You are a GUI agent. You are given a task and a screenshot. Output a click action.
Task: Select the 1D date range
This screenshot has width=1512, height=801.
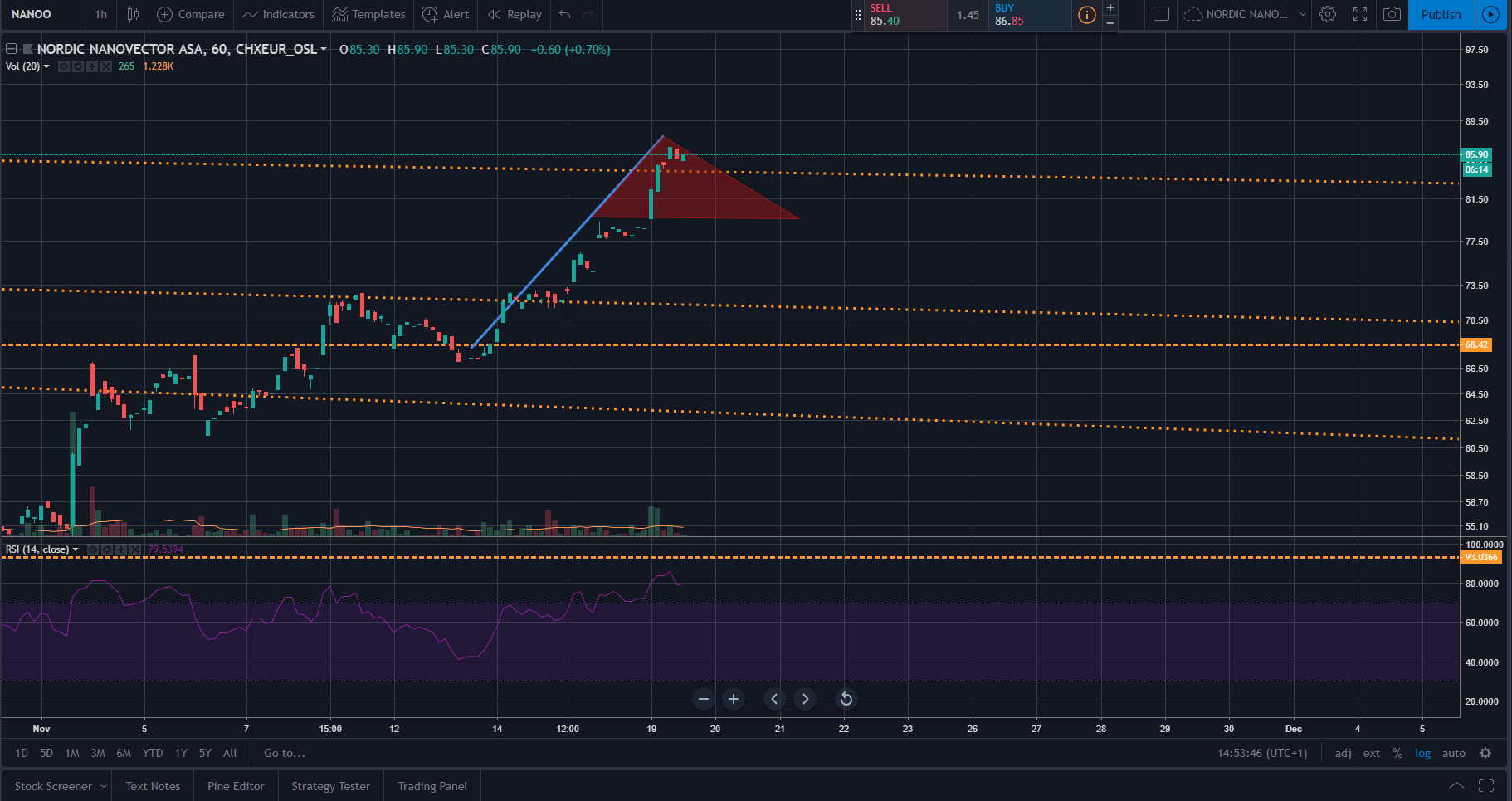(22, 753)
